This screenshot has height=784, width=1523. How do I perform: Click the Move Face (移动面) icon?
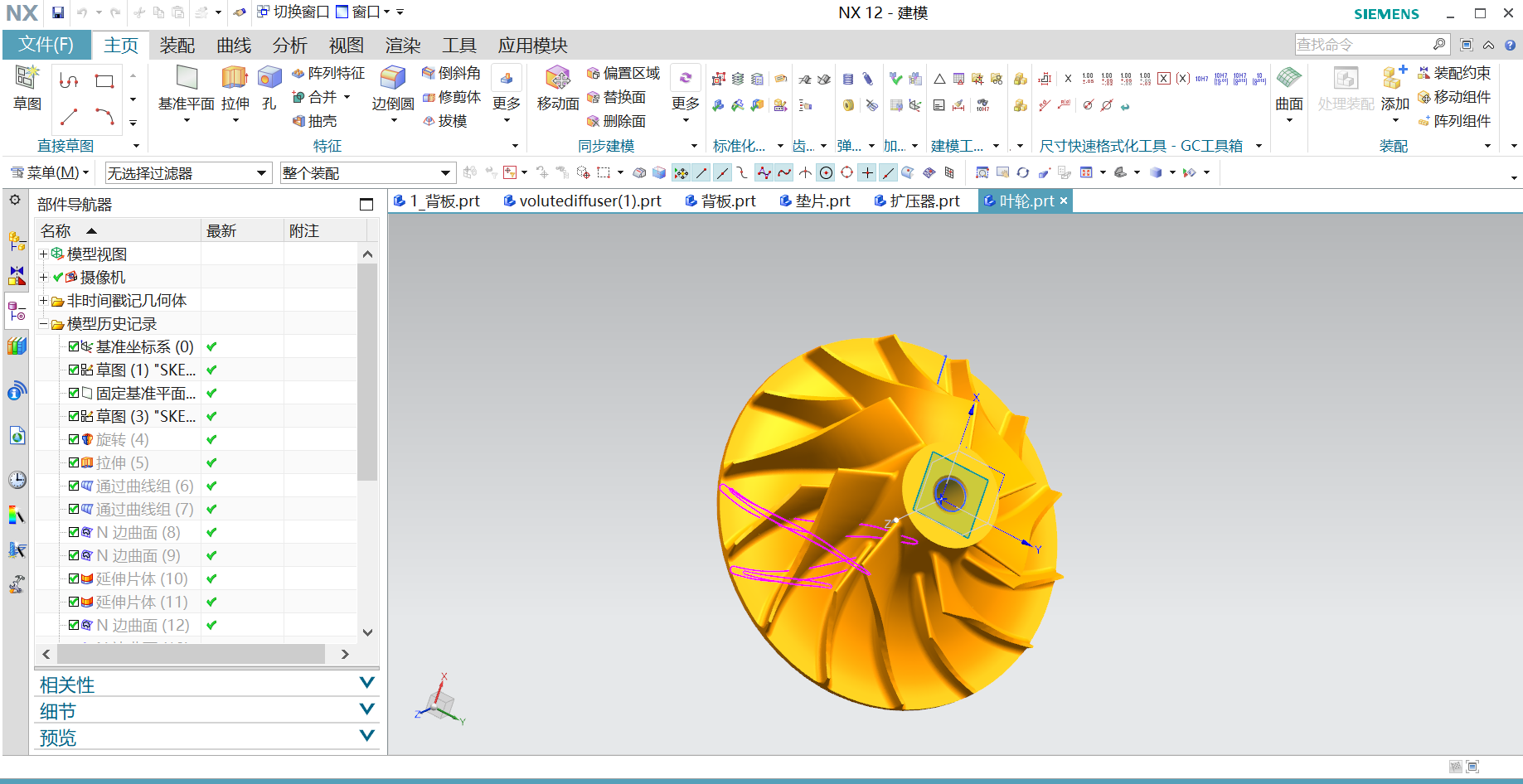pos(558,78)
